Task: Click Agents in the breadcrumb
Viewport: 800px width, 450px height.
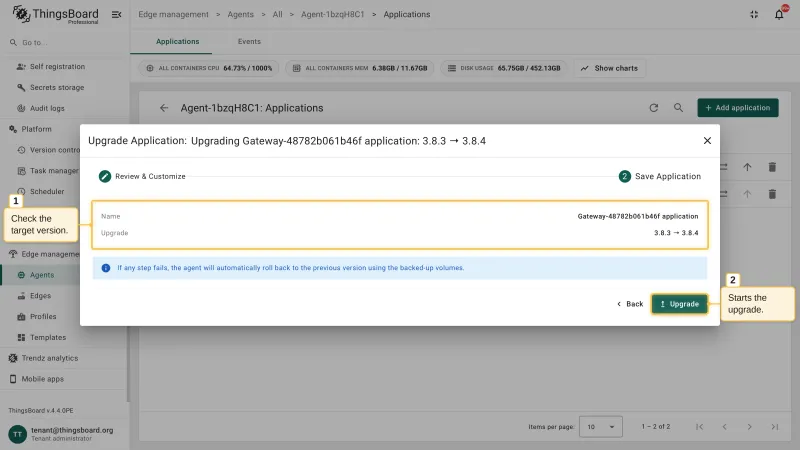Action: click(x=240, y=14)
